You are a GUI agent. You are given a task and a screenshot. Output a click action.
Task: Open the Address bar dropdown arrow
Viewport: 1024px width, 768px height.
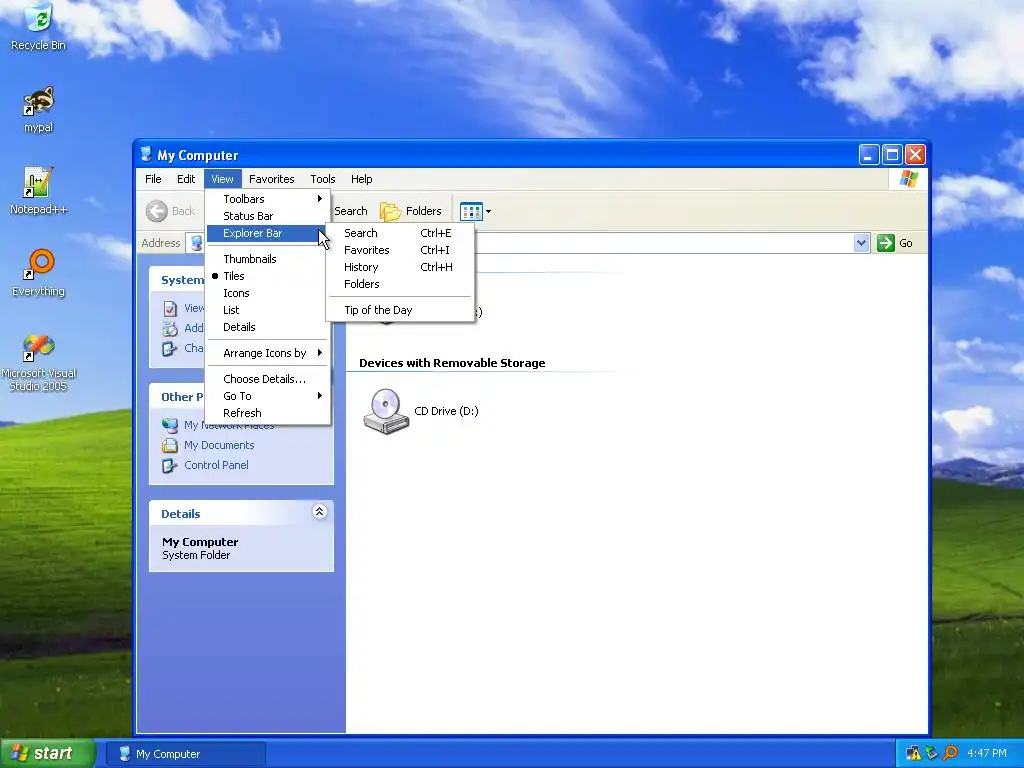pyautogui.click(x=861, y=243)
